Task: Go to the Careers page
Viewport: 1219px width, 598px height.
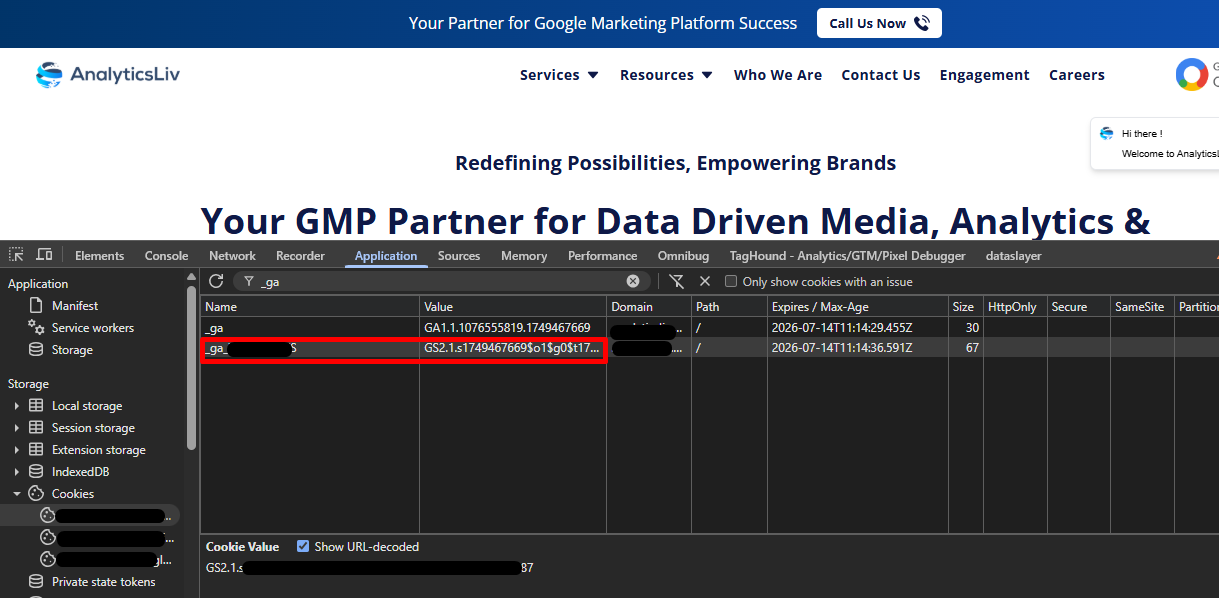Action: (x=1077, y=75)
